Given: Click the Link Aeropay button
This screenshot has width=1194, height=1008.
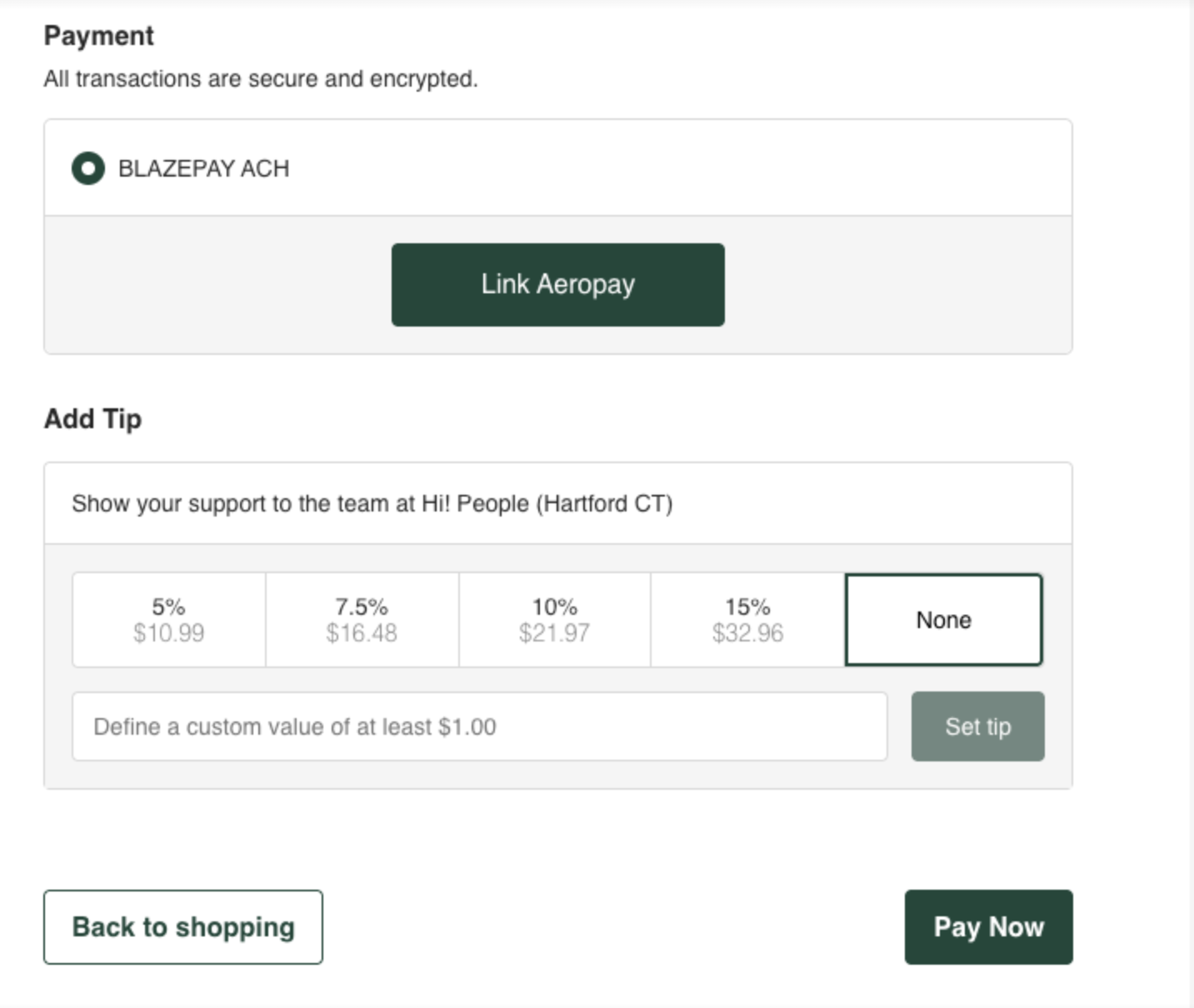Looking at the screenshot, I should (557, 285).
